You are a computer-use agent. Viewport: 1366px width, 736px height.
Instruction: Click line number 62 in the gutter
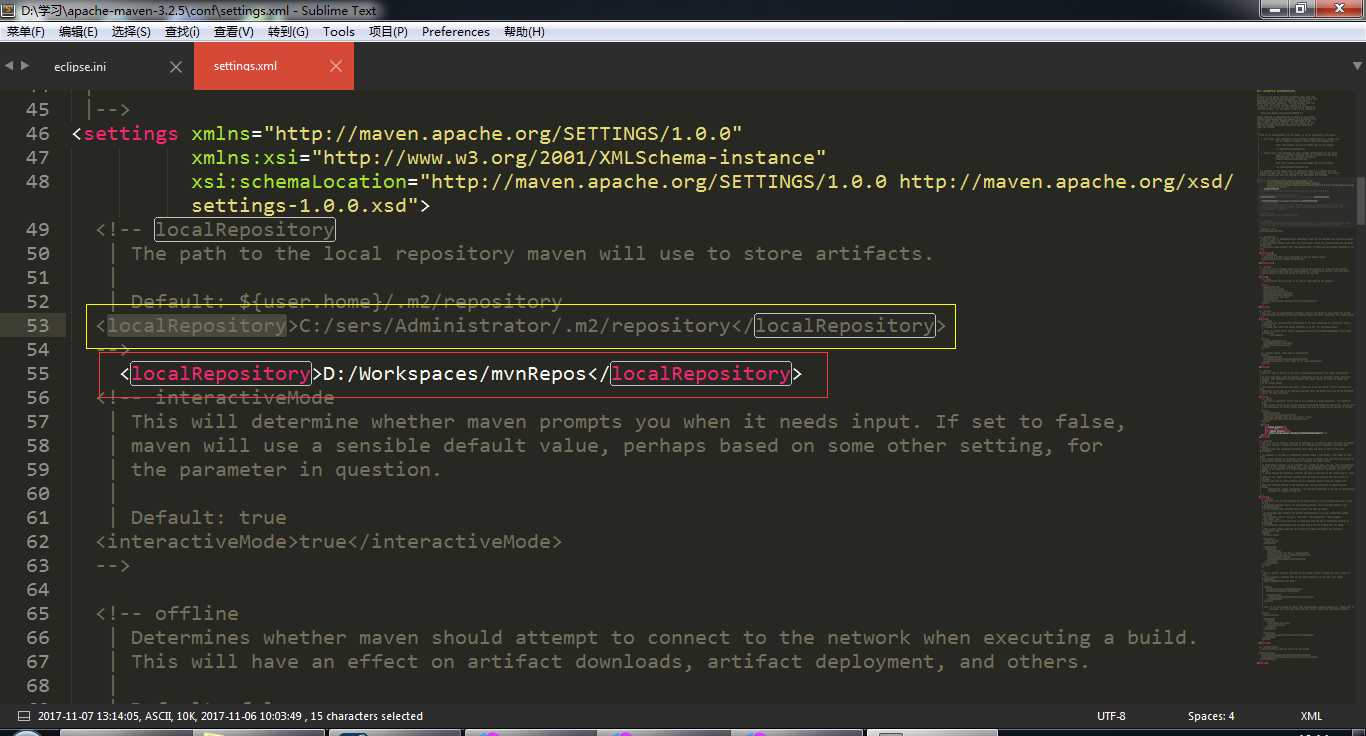point(37,542)
